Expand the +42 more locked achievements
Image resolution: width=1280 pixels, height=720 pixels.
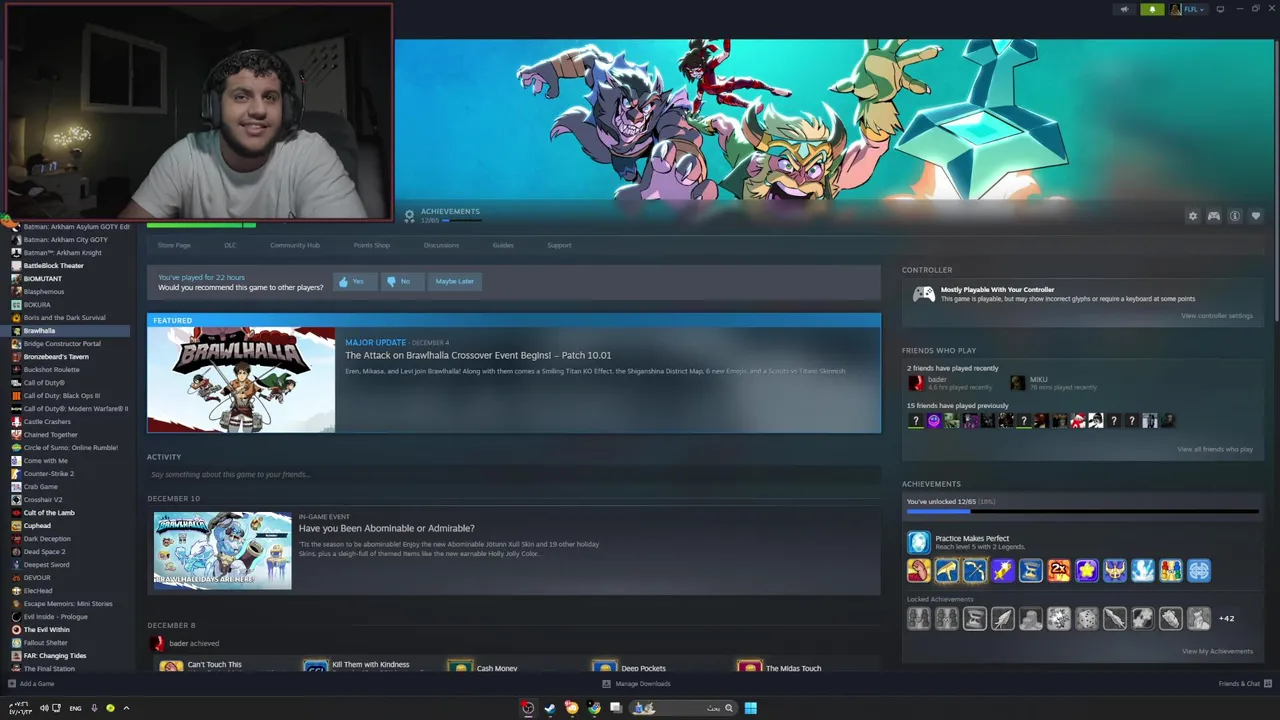[x=1226, y=619]
